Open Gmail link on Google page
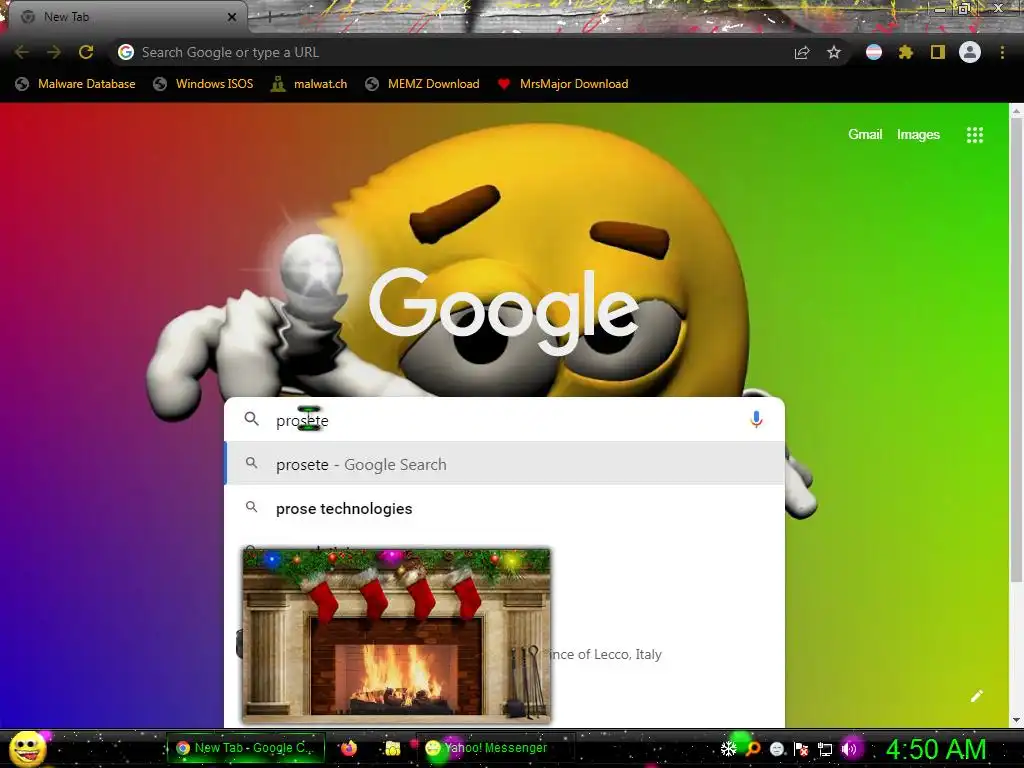1024x768 pixels. pos(865,135)
